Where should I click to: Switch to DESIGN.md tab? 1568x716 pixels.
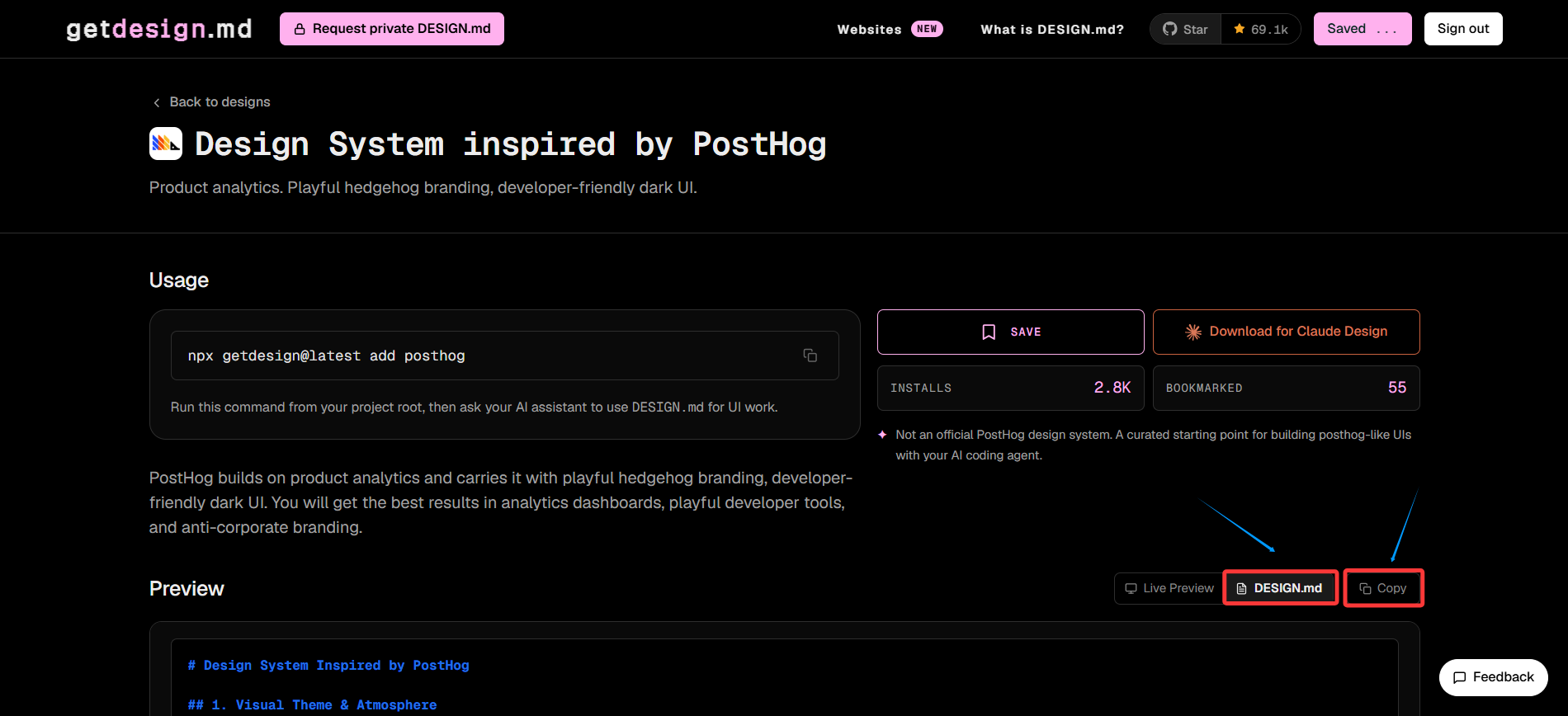pyautogui.click(x=1280, y=588)
